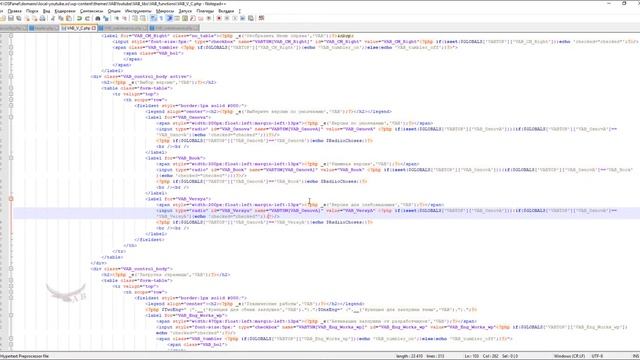Toggle Show All Characters icon
Viewport: 640px width, 360px height.
click(161, 18)
